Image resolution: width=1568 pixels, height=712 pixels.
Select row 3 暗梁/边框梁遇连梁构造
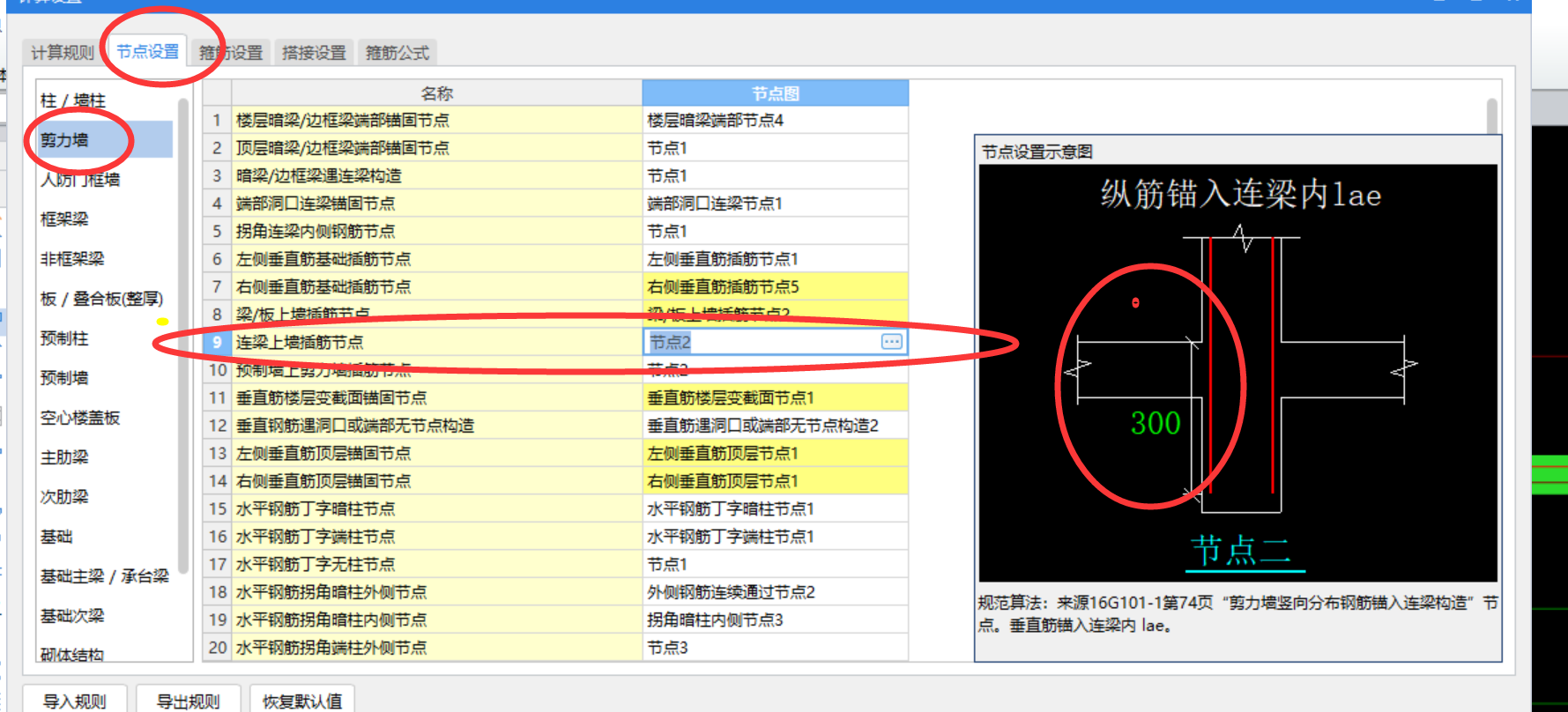[437, 175]
